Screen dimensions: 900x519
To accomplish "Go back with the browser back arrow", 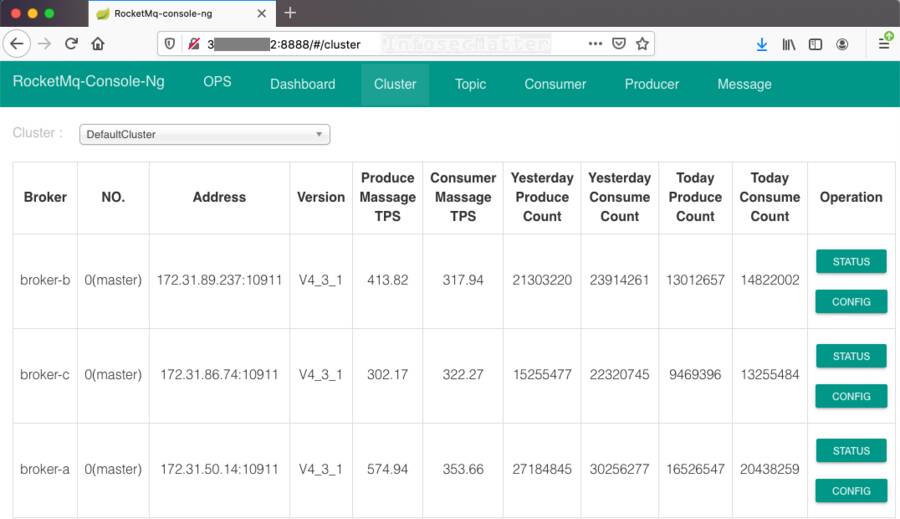I will 17,44.
